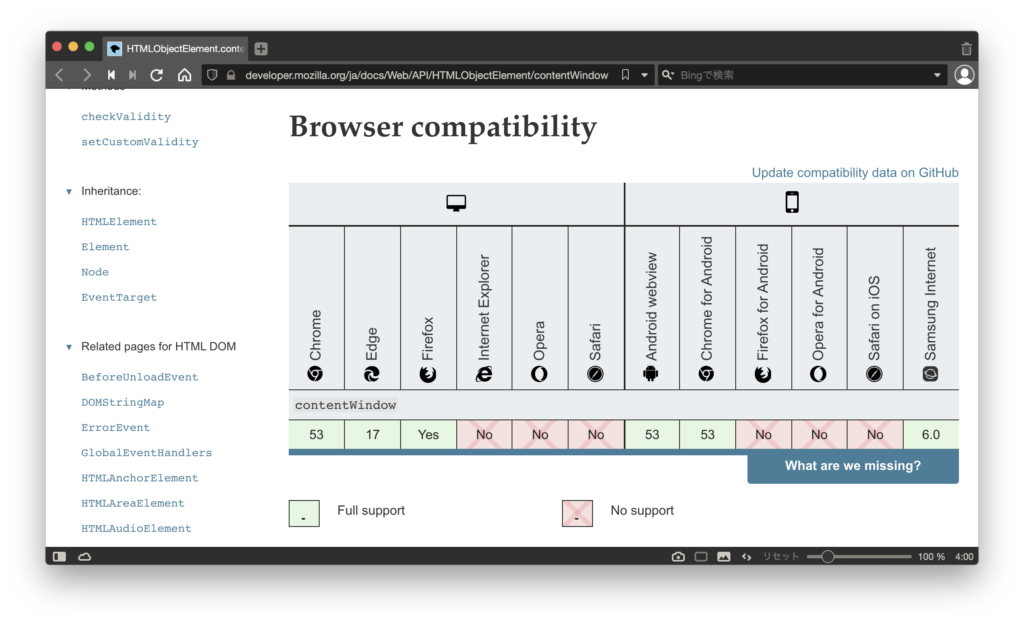Open the address bar history dropdown
The width and height of the screenshot is (1024, 625).
click(645, 75)
